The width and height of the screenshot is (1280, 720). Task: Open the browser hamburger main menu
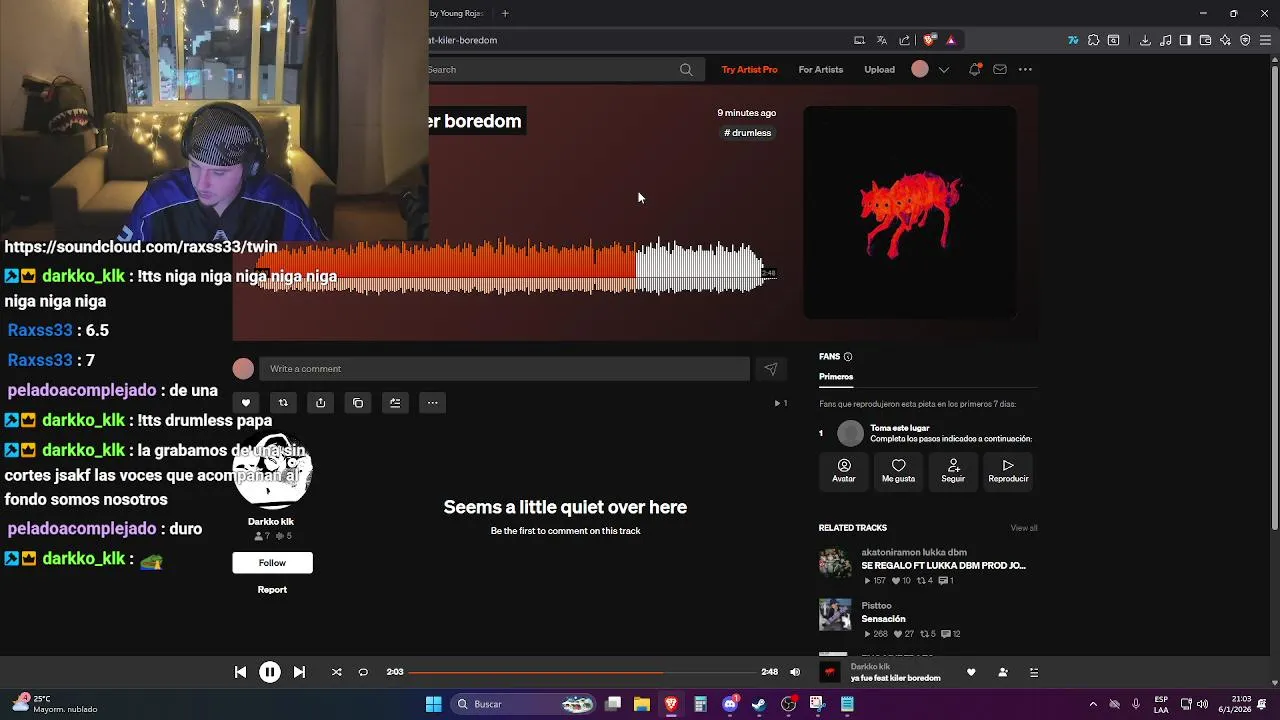point(1265,40)
